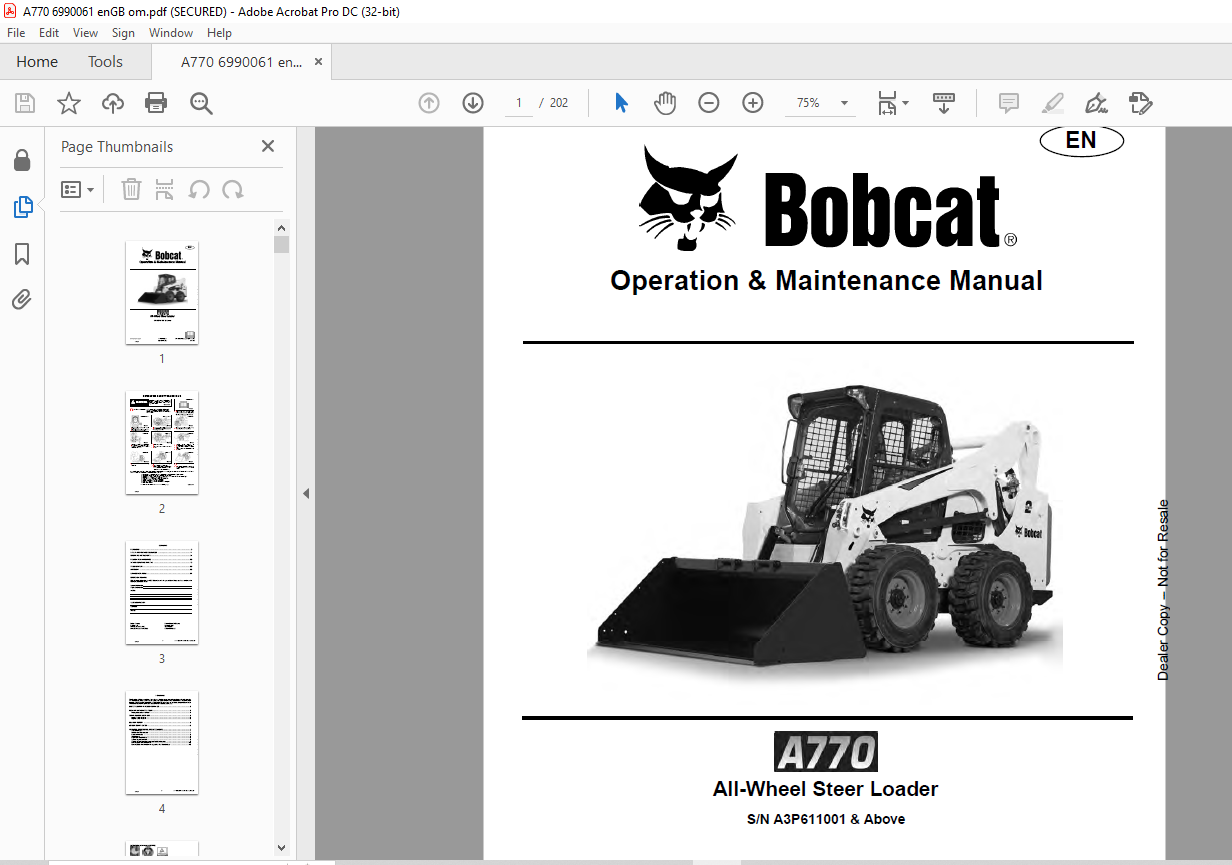
Task: Close the Page Thumbnails panel
Action: click(268, 146)
